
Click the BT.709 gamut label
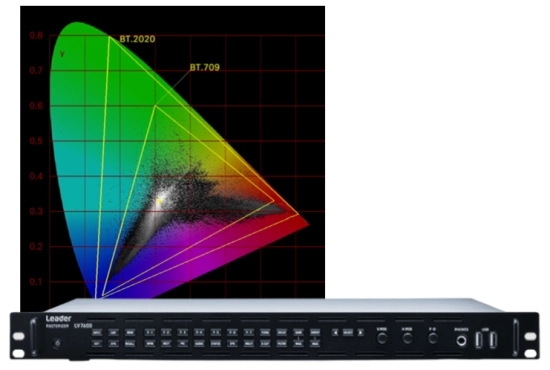[205, 67]
